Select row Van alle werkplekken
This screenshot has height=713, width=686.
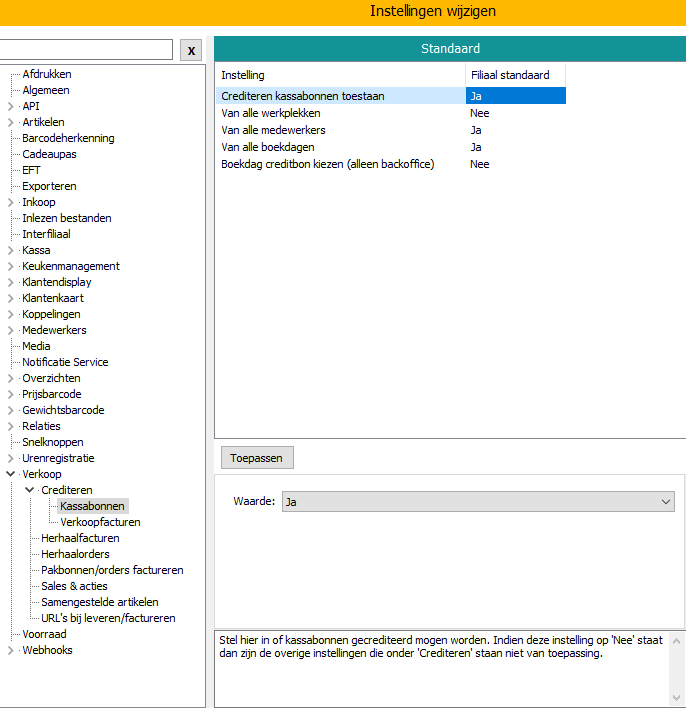(x=391, y=113)
